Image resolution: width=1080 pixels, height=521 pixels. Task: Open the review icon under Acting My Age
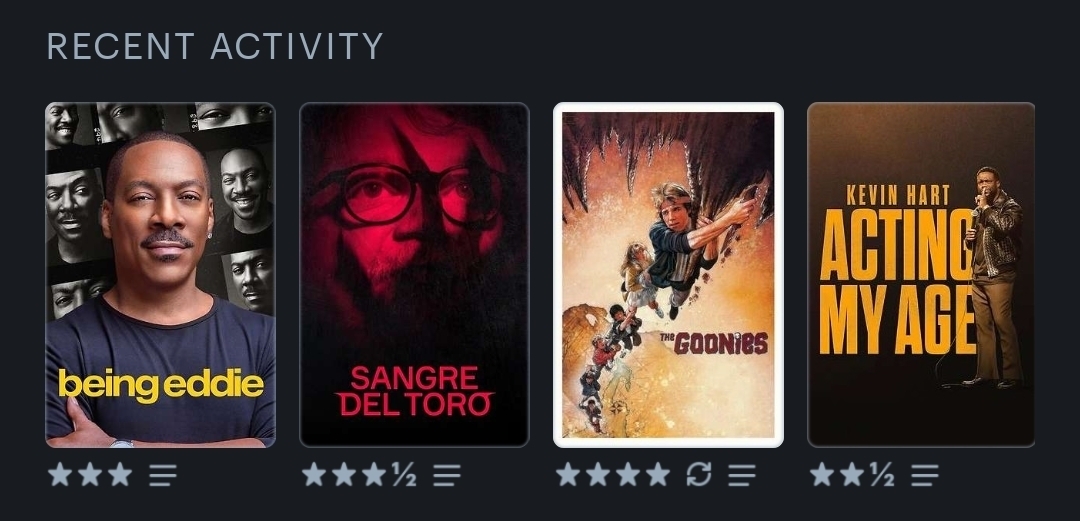click(x=924, y=475)
